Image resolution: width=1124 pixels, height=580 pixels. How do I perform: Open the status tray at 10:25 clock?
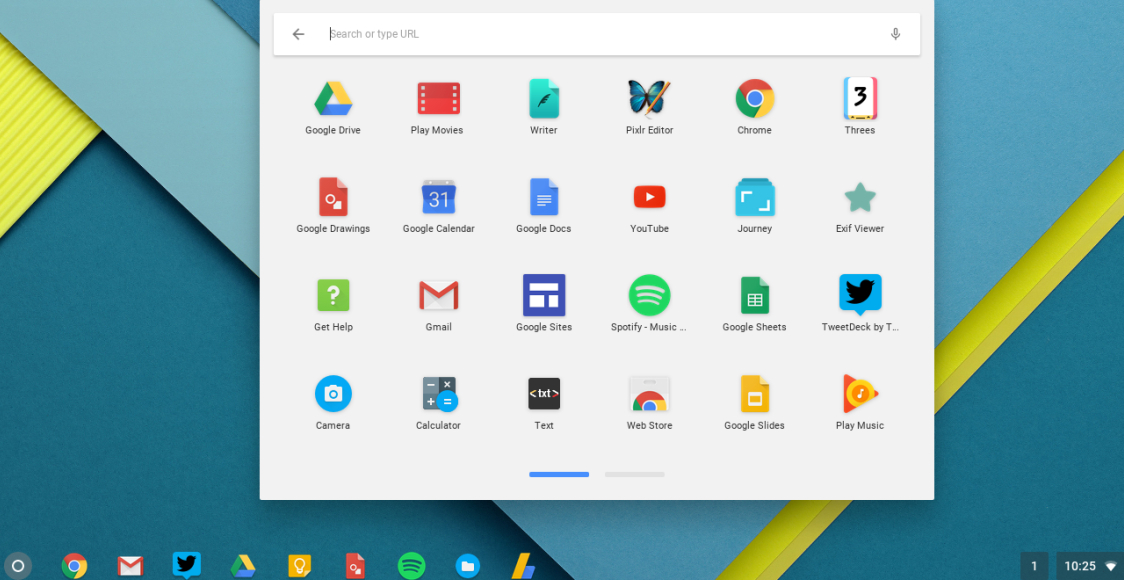(1080, 566)
